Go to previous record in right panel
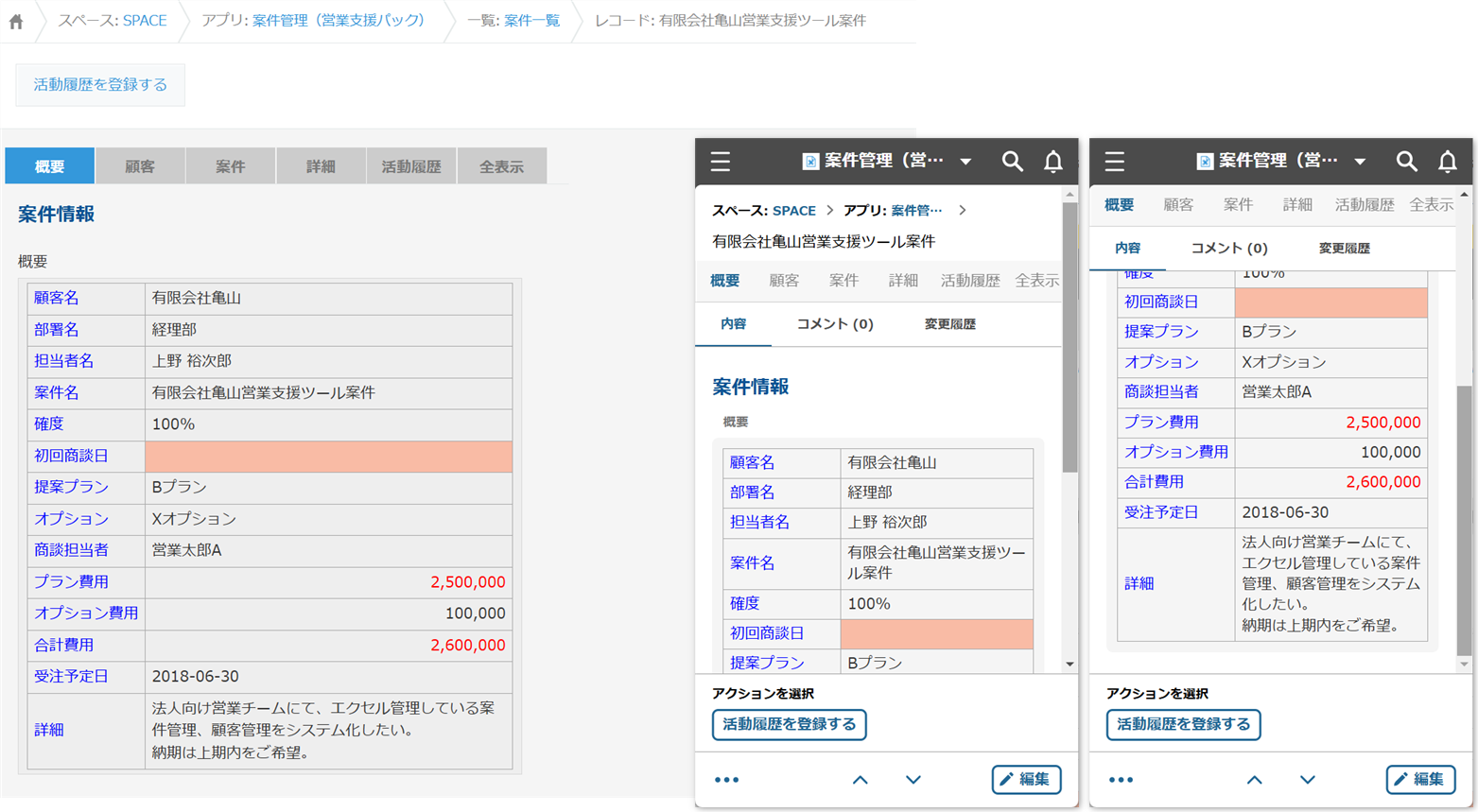 coord(1254,780)
